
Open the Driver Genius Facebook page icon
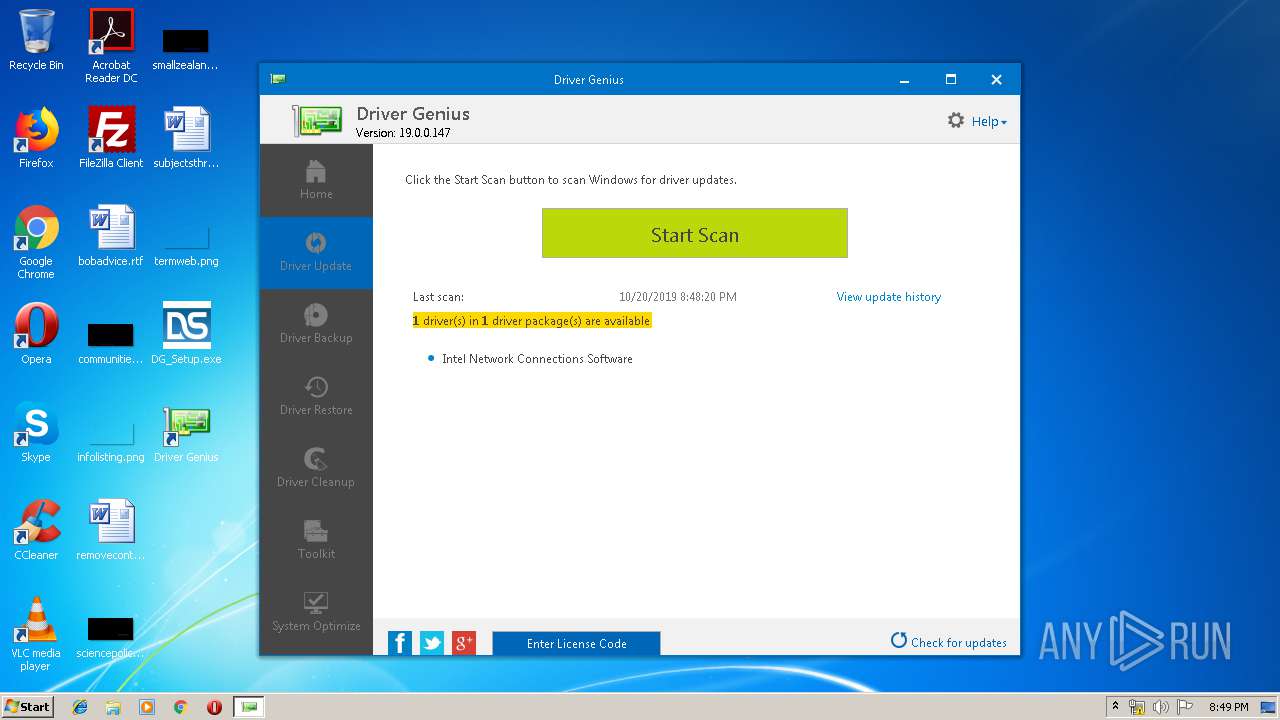tap(400, 643)
